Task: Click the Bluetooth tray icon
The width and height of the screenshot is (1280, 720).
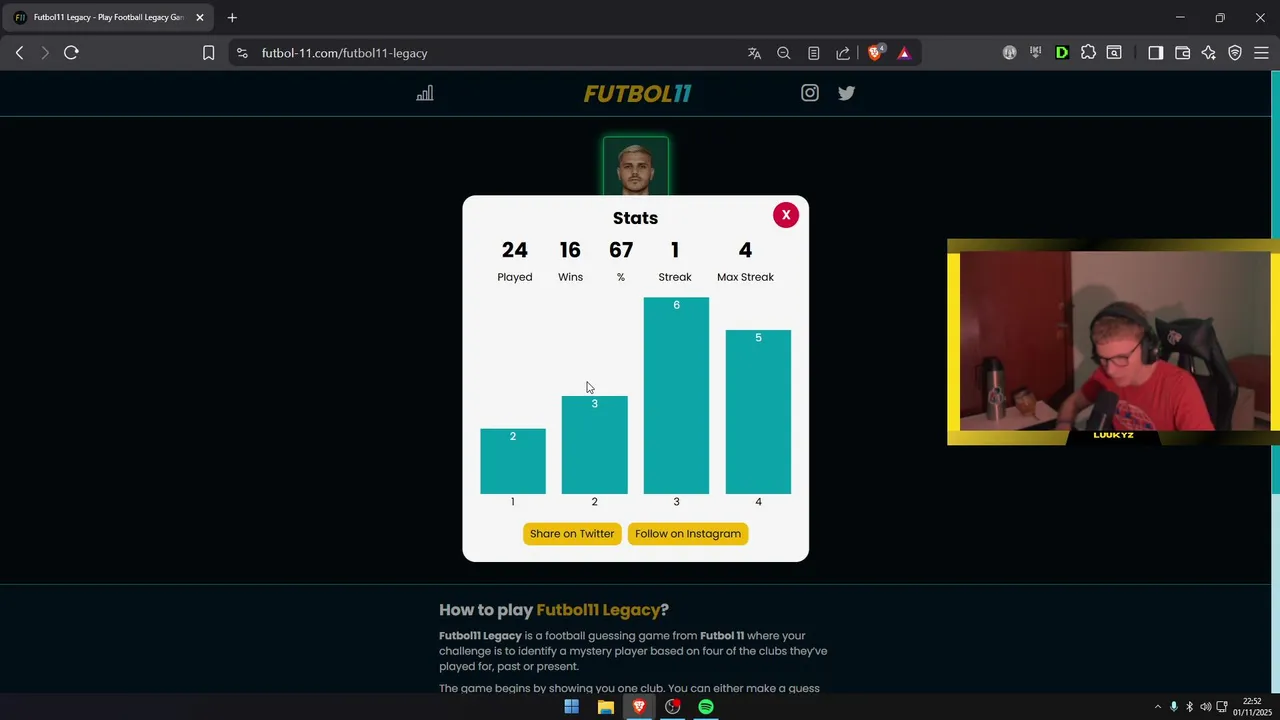Action: point(1189,707)
